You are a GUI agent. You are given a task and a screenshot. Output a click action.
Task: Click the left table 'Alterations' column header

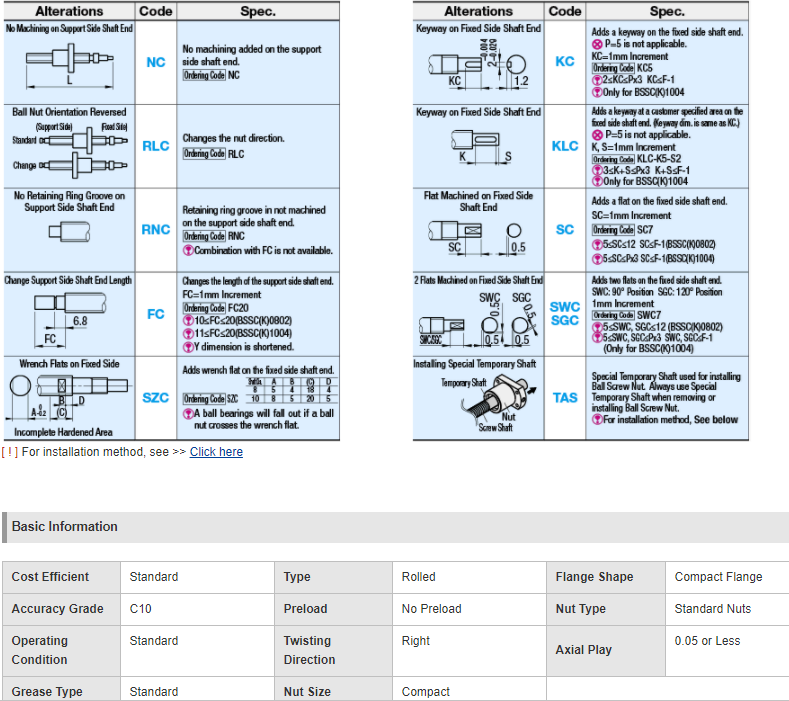(69, 11)
